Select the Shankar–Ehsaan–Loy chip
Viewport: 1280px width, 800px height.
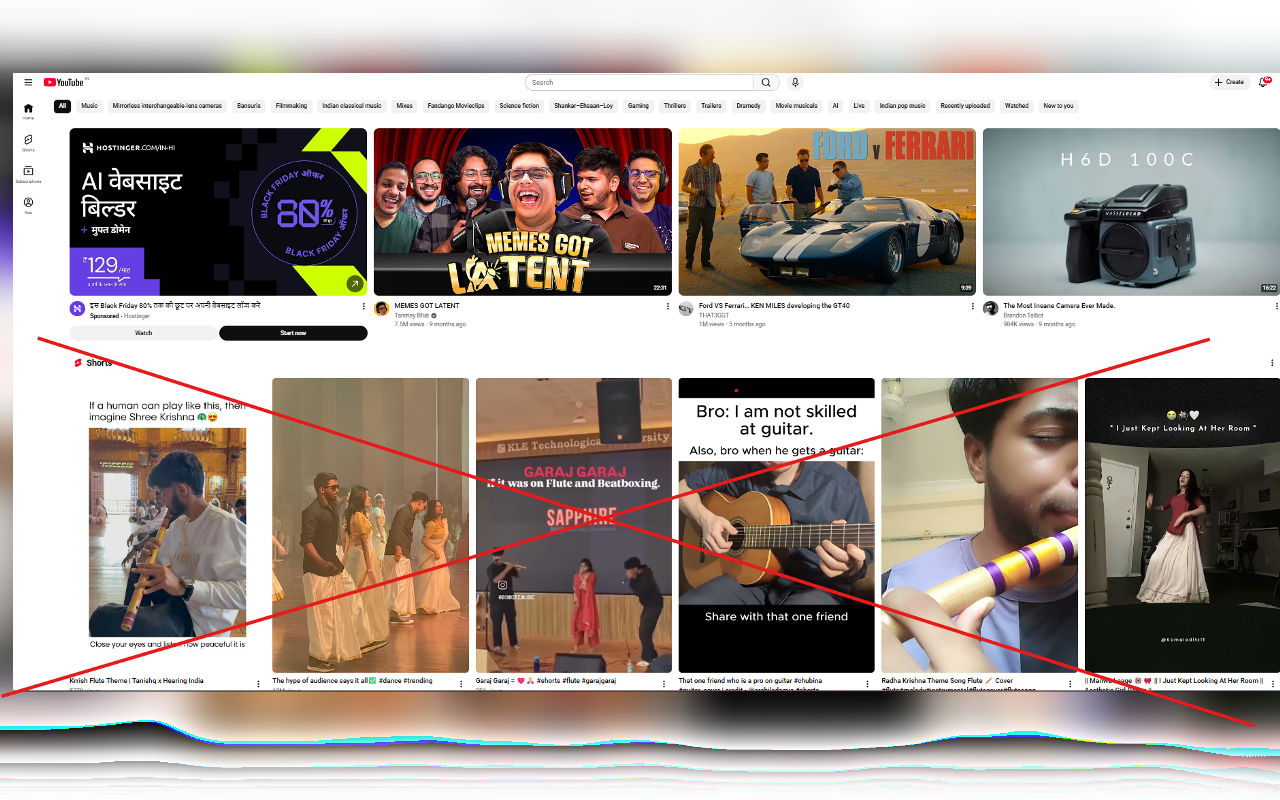click(x=584, y=106)
